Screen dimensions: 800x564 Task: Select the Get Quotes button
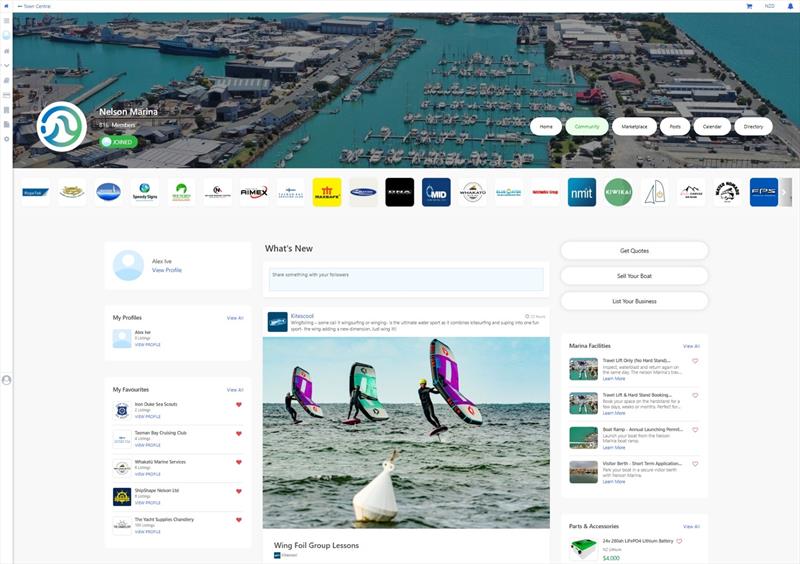tap(634, 251)
